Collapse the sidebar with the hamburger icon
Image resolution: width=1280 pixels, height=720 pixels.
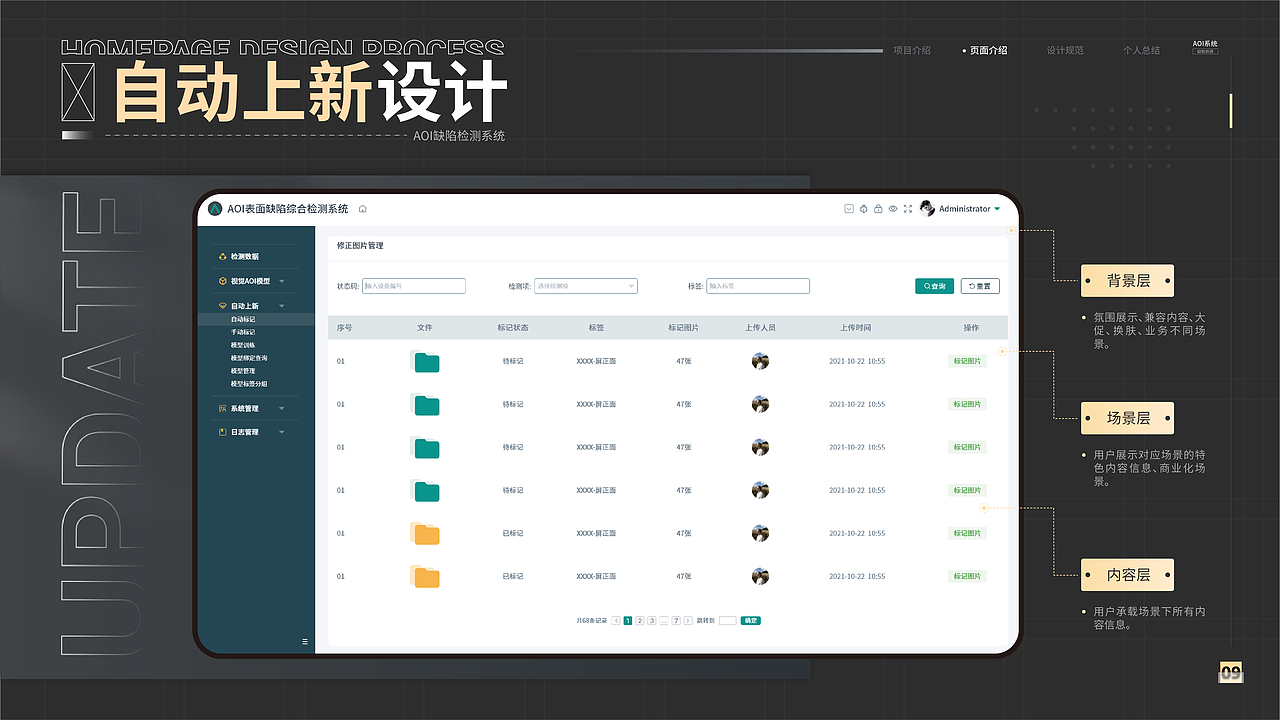pos(305,641)
